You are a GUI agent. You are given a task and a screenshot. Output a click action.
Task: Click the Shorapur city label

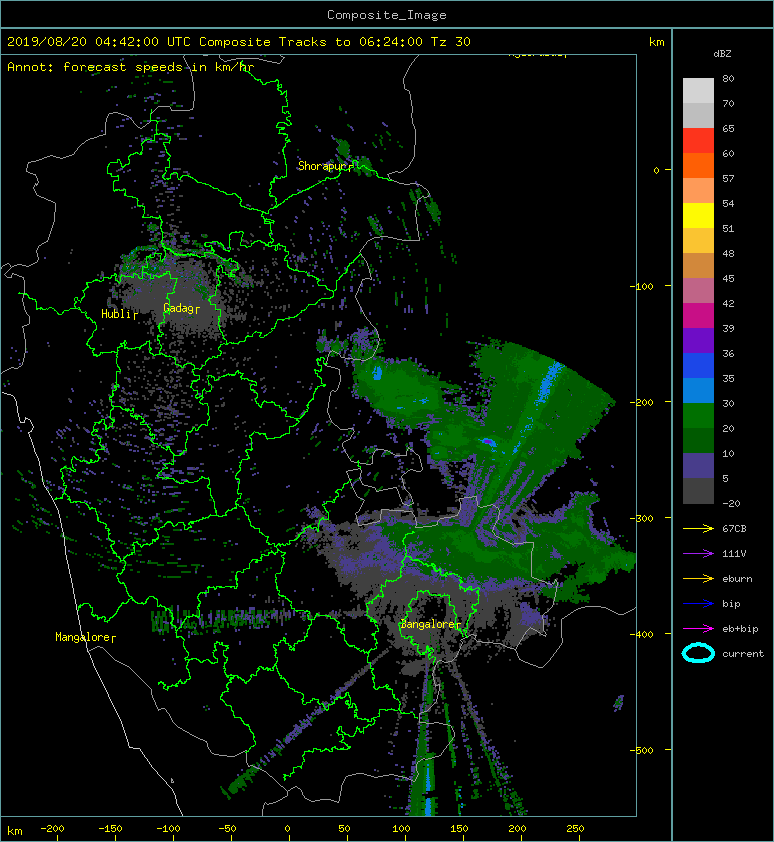(x=323, y=166)
